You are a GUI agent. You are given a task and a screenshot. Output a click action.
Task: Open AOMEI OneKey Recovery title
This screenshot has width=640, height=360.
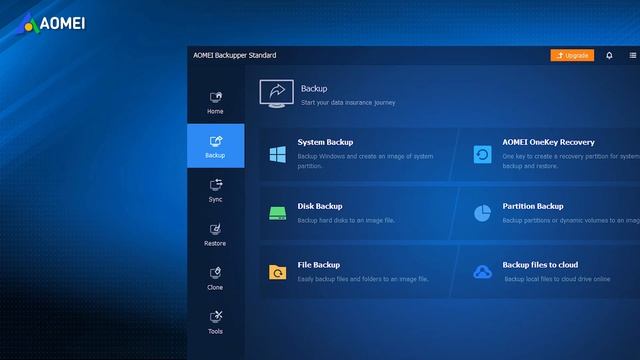click(548, 142)
